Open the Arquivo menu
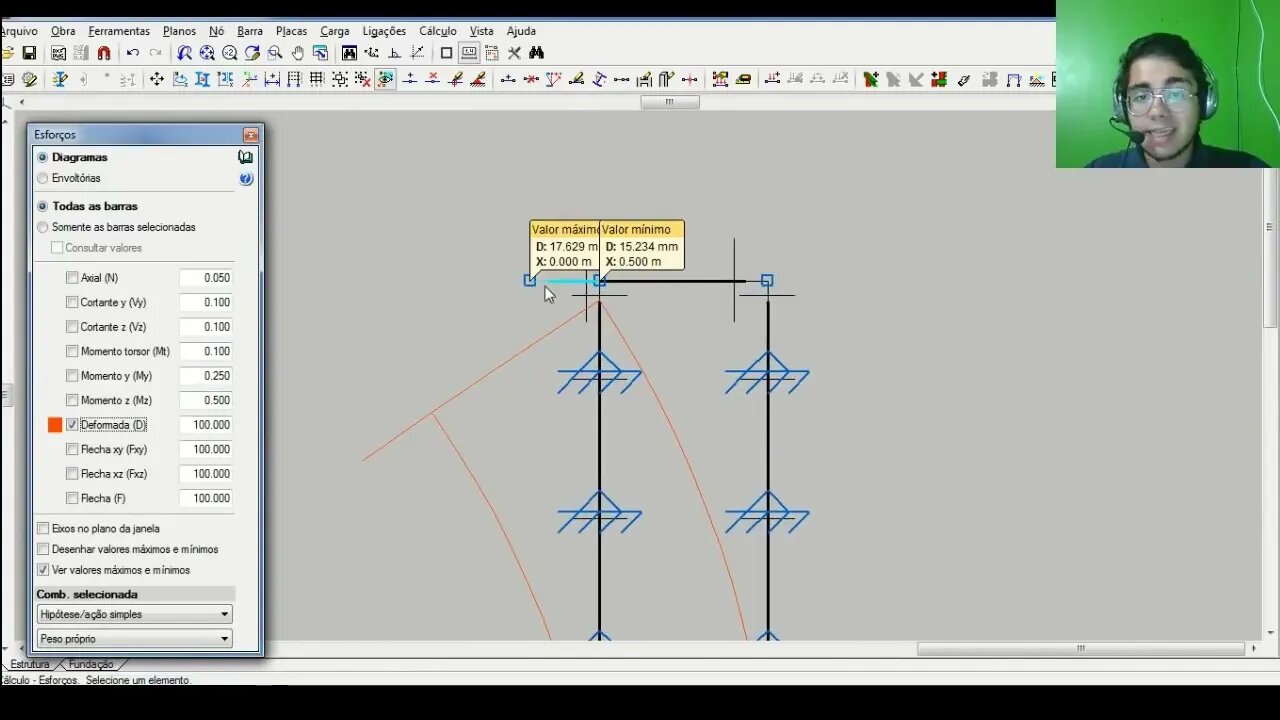Image resolution: width=1280 pixels, height=720 pixels. 19,31
